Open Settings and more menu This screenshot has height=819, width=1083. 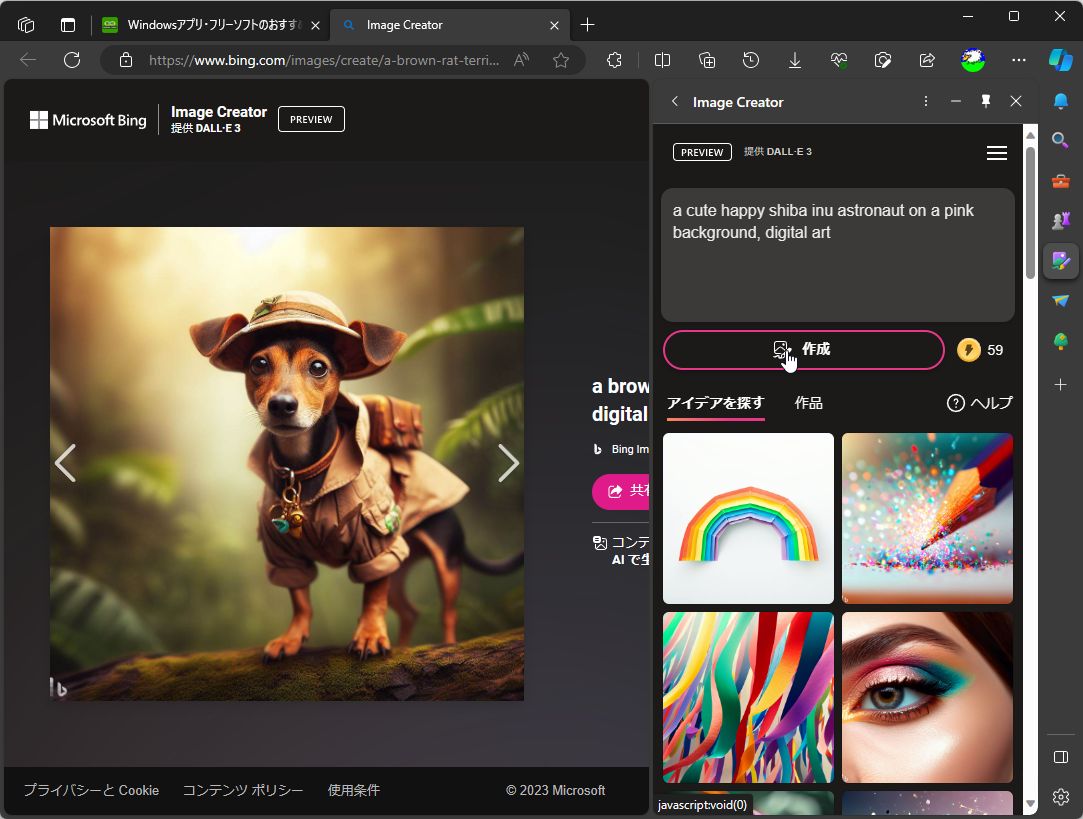pyautogui.click(x=1019, y=60)
